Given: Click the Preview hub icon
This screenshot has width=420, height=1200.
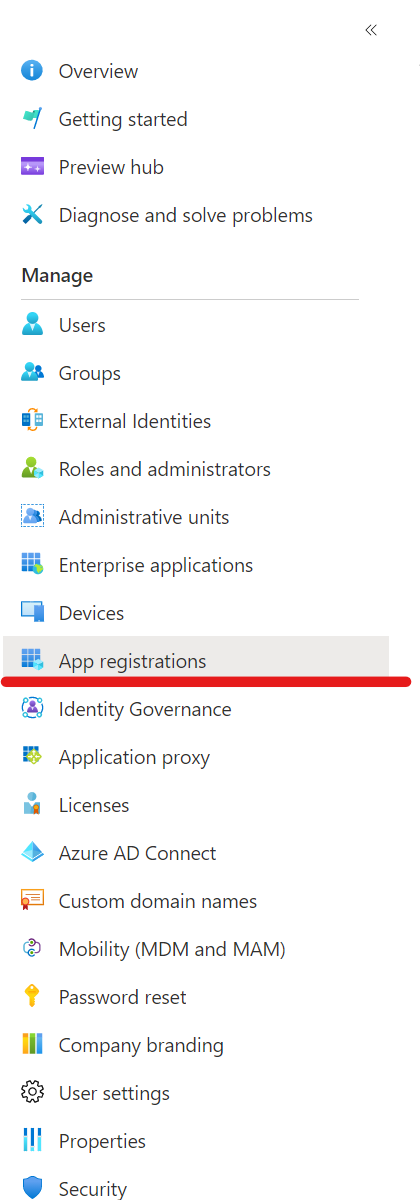Looking at the screenshot, I should [32, 167].
